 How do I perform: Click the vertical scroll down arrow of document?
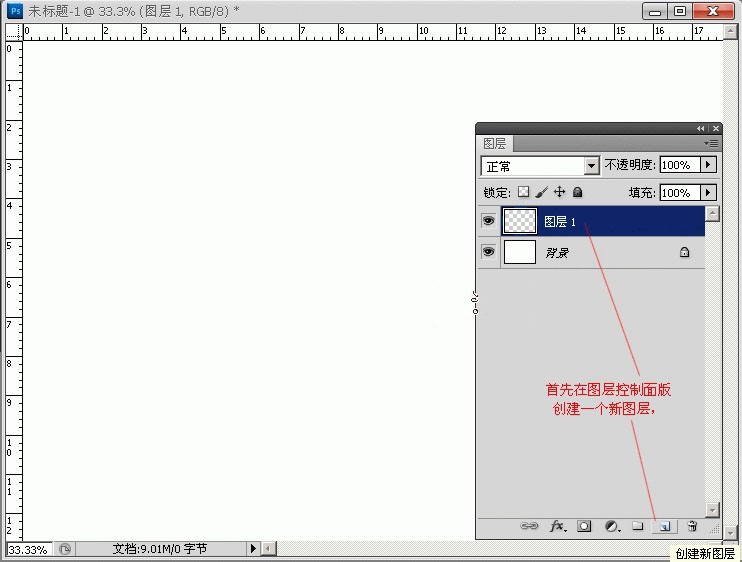pyautogui.click(x=730, y=533)
